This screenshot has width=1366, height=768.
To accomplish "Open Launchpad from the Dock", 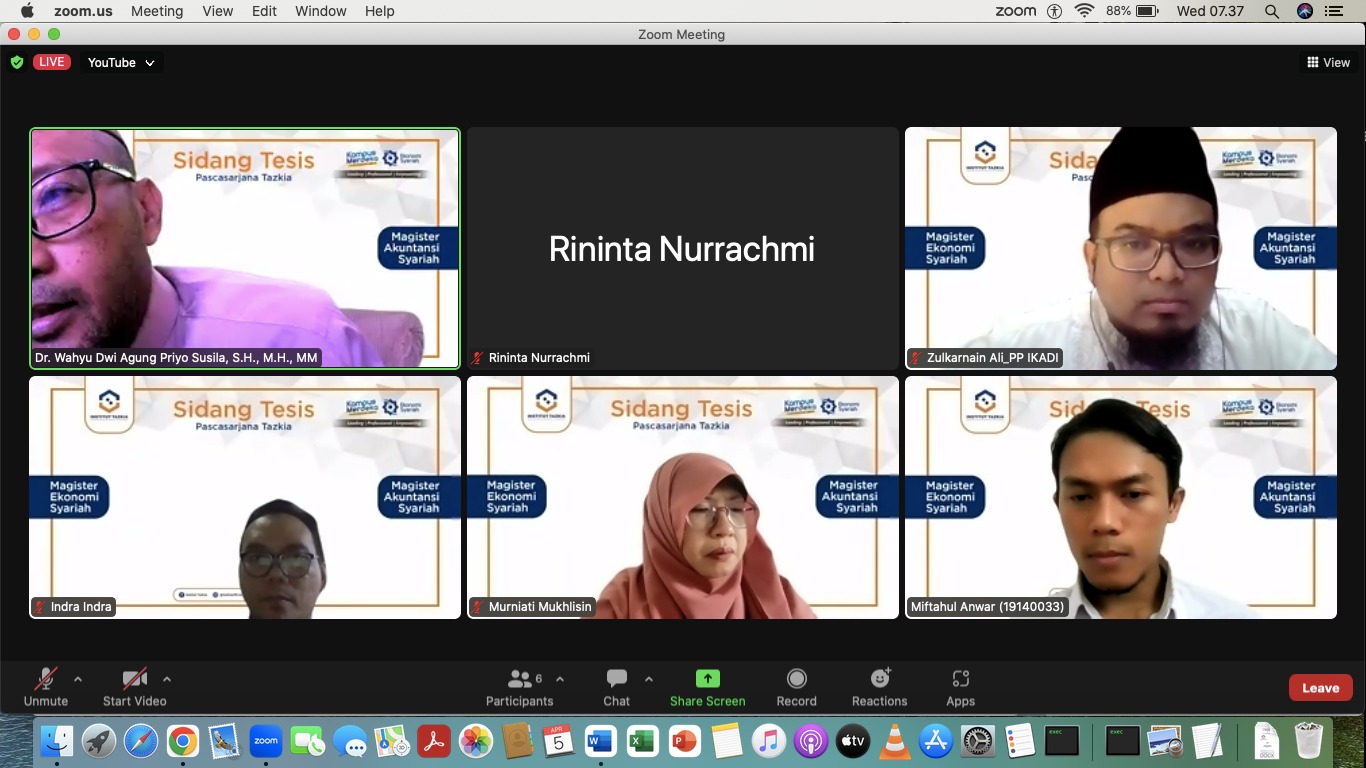I will click(99, 741).
